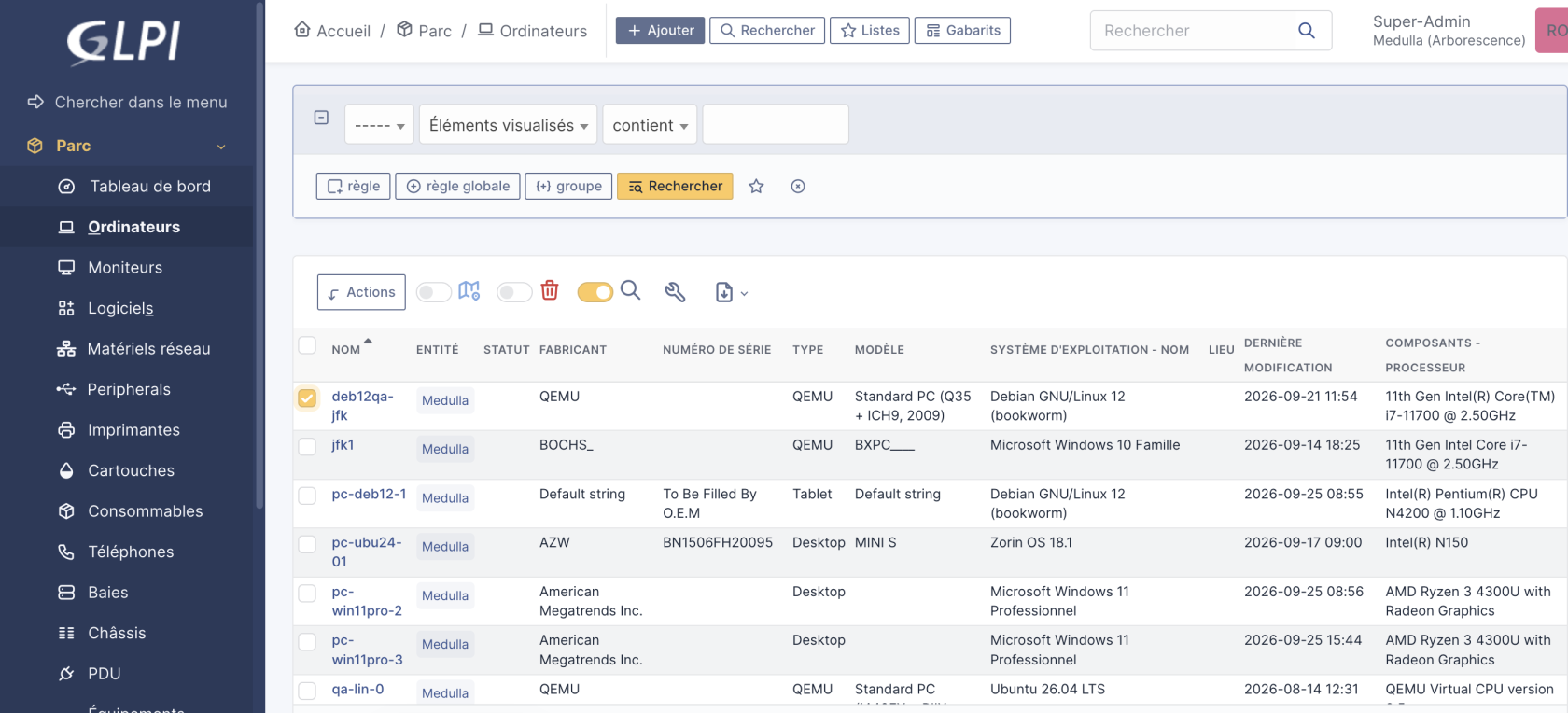The width and height of the screenshot is (1568, 713).
Task: Click the Ajouter button
Action: tap(660, 31)
